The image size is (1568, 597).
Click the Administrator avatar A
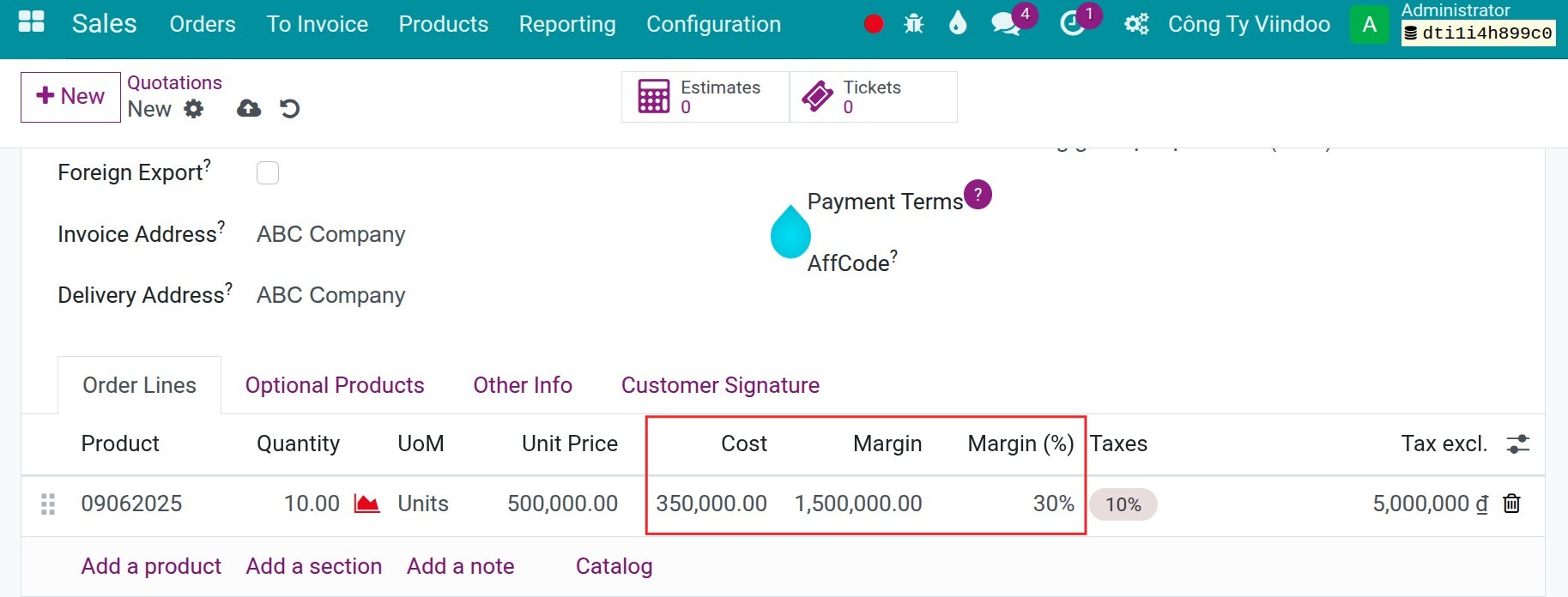click(x=1370, y=24)
